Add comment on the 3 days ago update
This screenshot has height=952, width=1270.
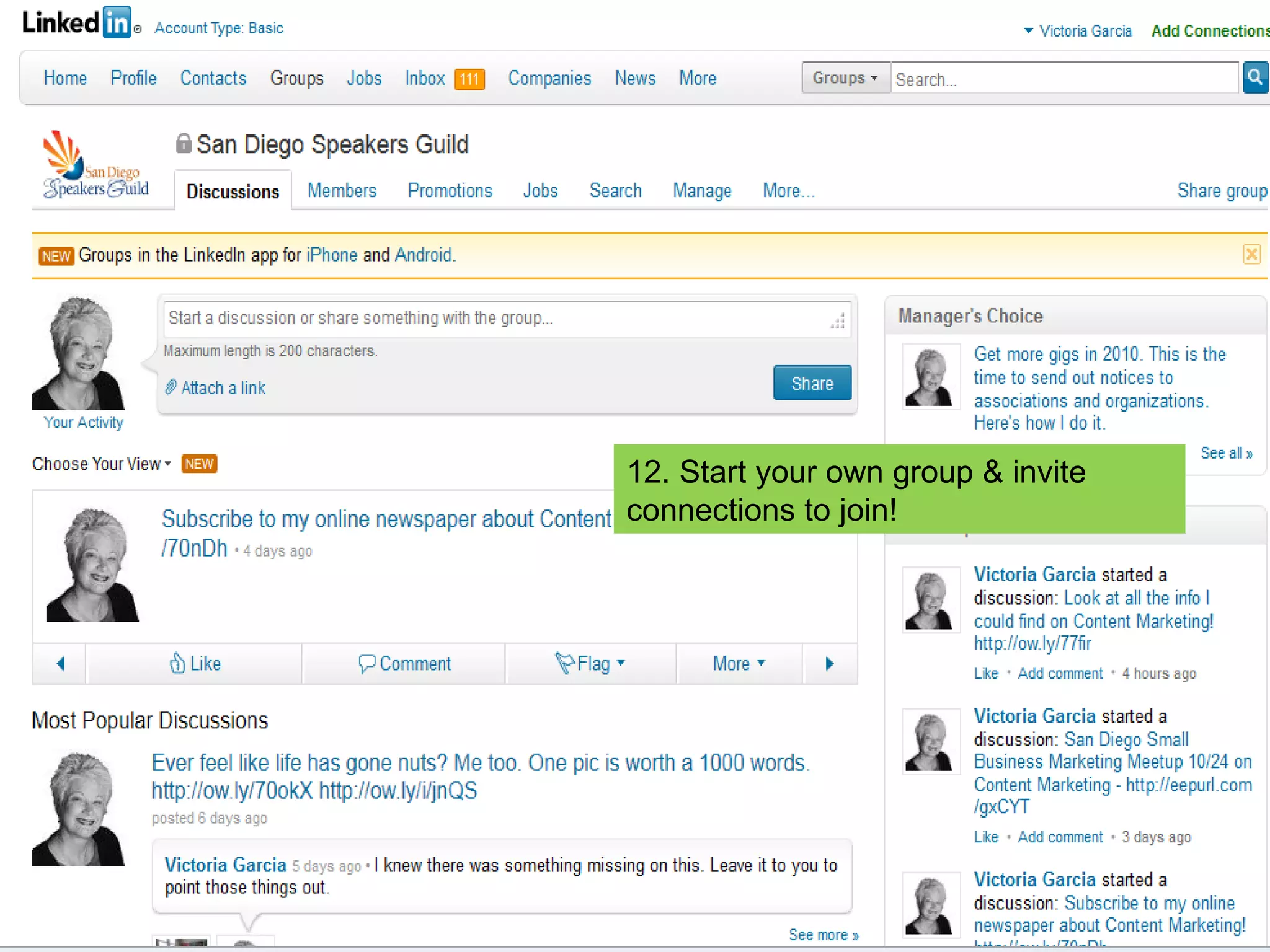1060,837
